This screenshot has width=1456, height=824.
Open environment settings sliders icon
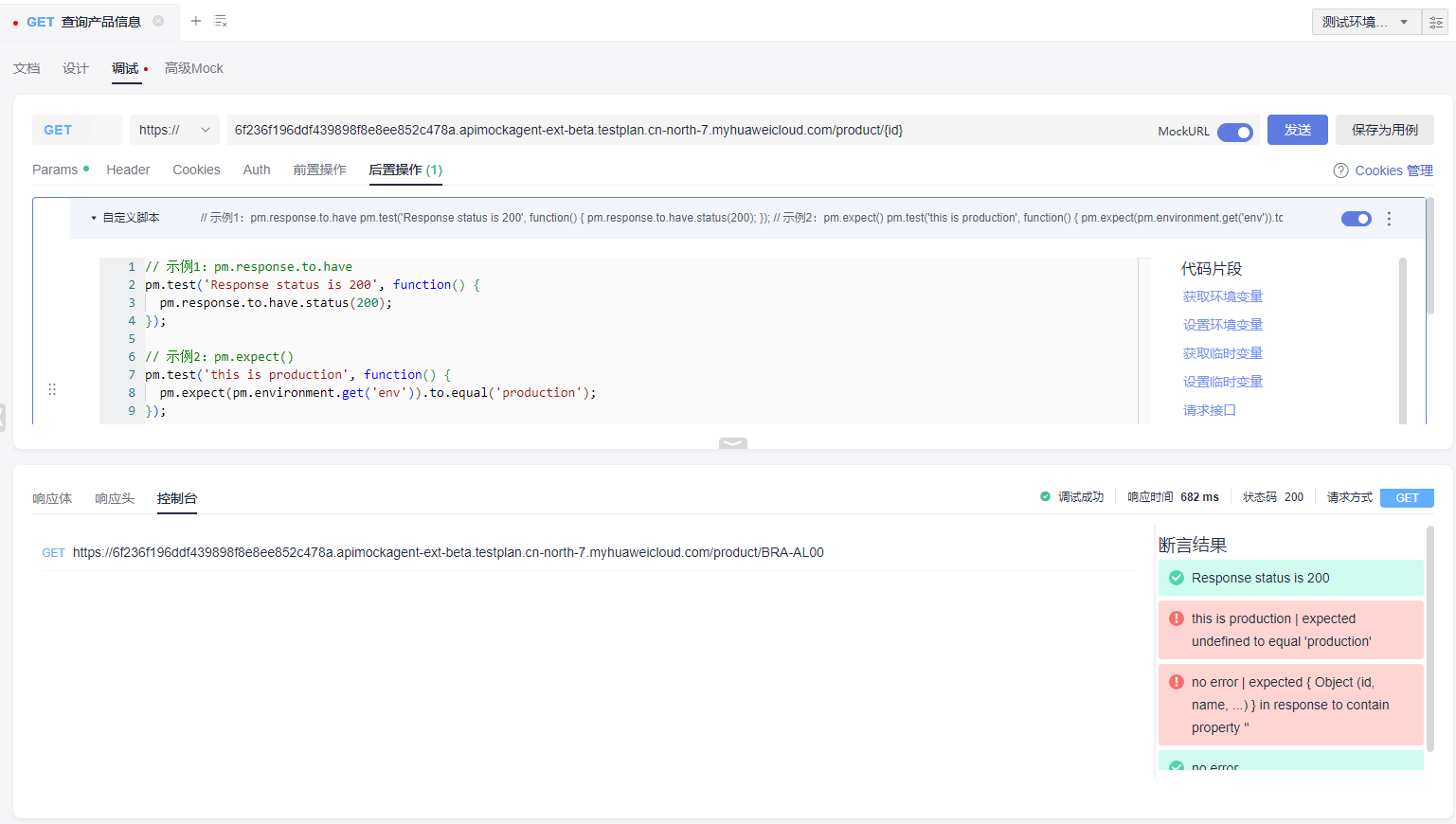(x=1436, y=22)
